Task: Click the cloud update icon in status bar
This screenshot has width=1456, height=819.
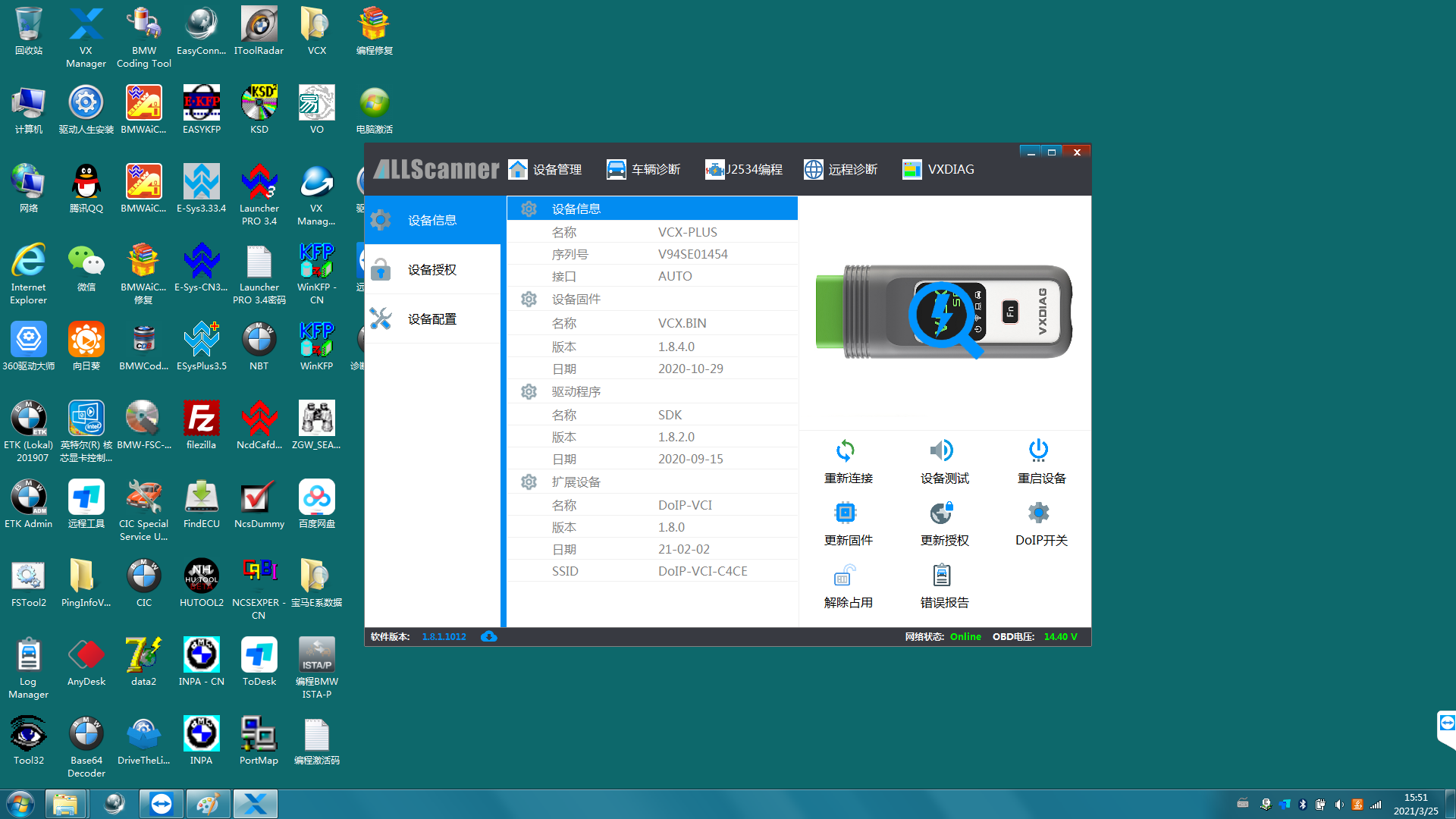Action: tap(489, 636)
